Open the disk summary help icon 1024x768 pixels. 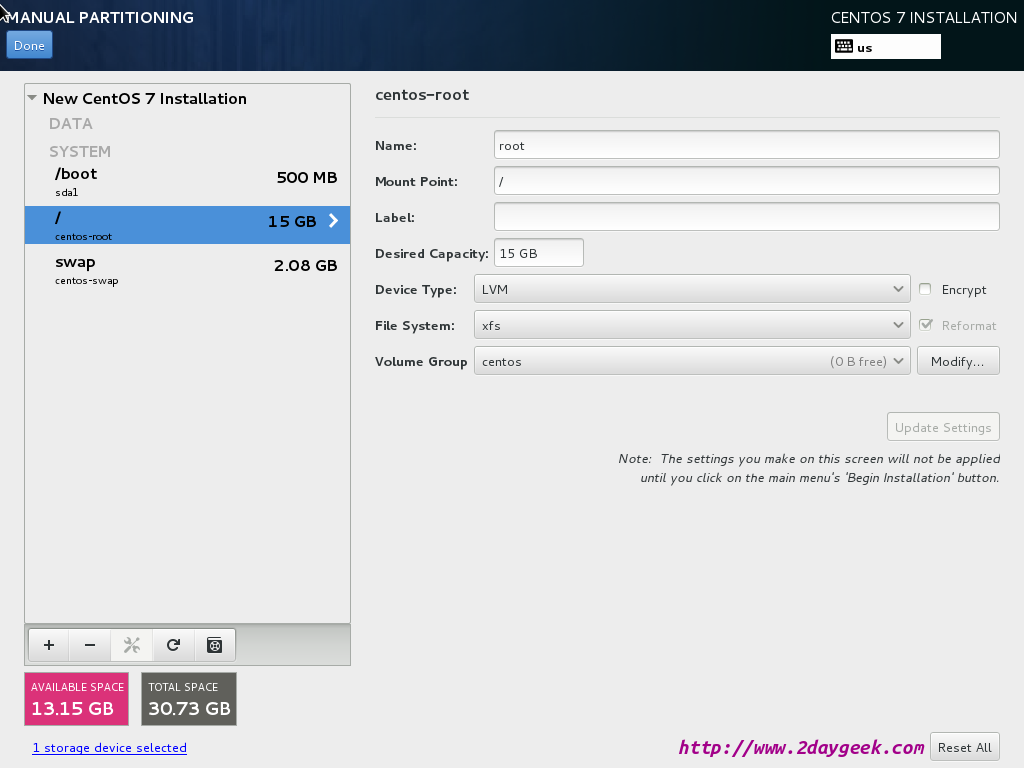coord(214,645)
